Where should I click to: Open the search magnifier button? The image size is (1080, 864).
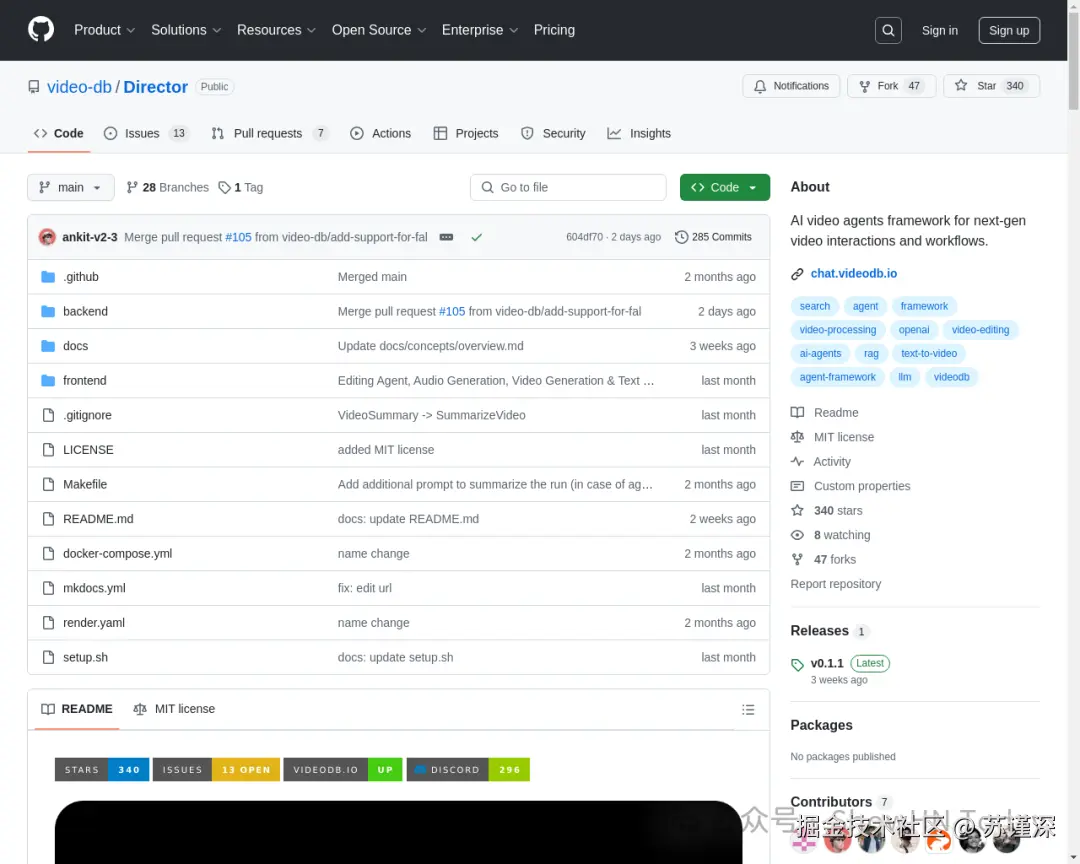tap(888, 30)
